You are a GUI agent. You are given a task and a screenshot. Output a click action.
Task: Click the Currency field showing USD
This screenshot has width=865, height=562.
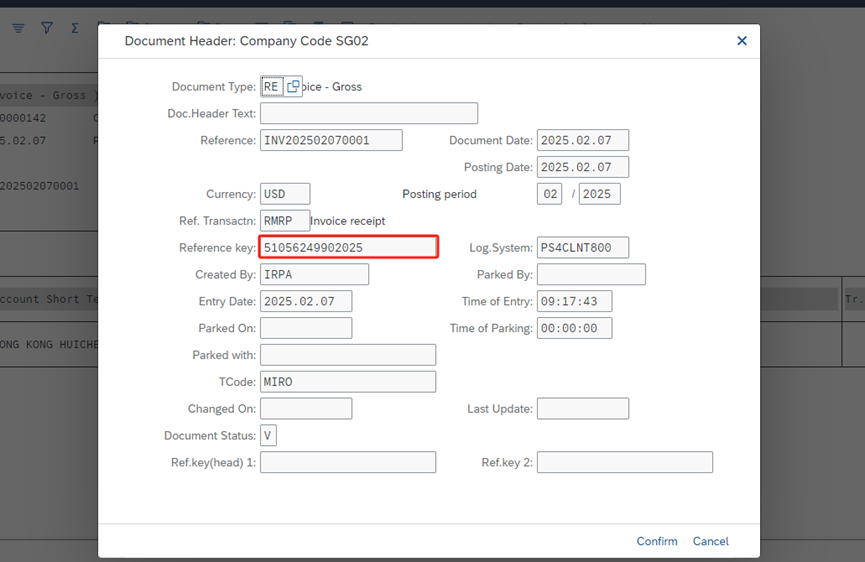click(285, 194)
